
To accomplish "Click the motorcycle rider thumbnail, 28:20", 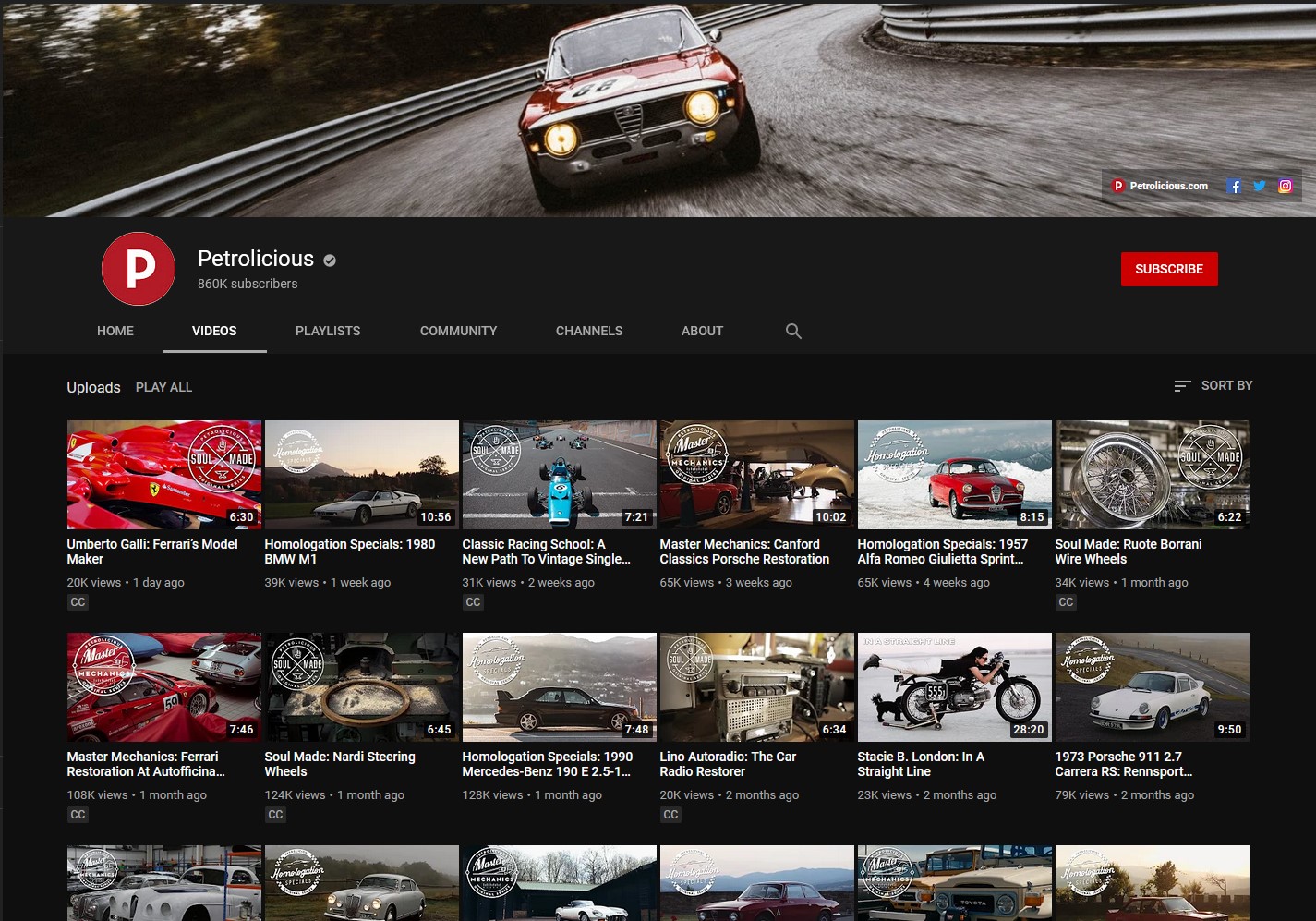I will click(x=955, y=687).
